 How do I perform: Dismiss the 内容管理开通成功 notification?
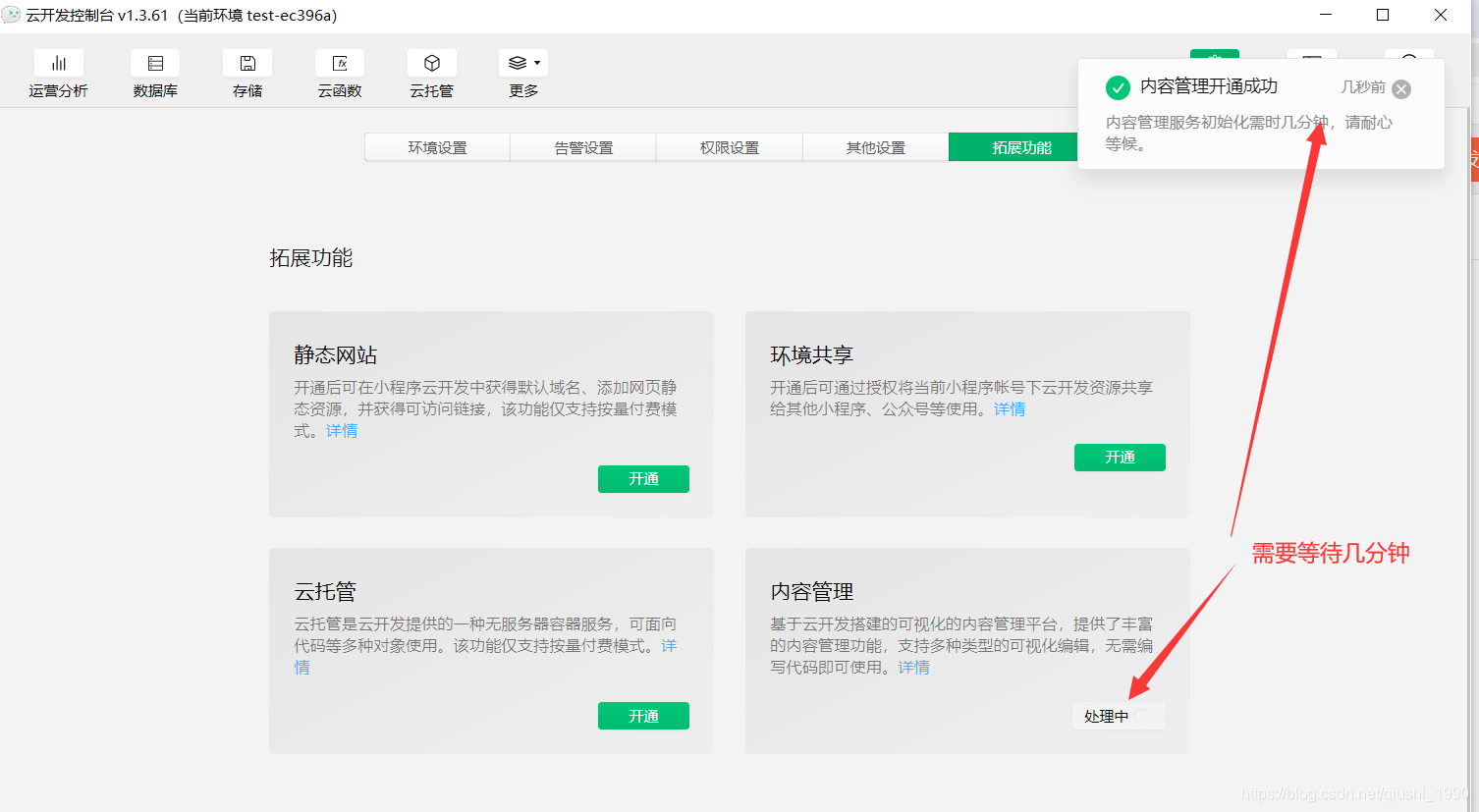(1401, 89)
